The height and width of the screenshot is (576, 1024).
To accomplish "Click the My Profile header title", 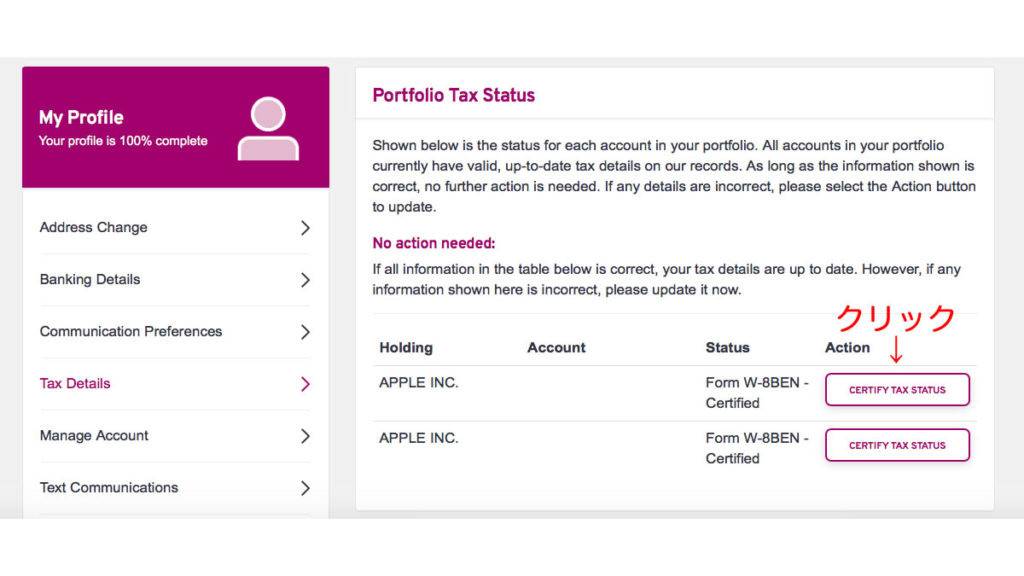I will (x=81, y=118).
